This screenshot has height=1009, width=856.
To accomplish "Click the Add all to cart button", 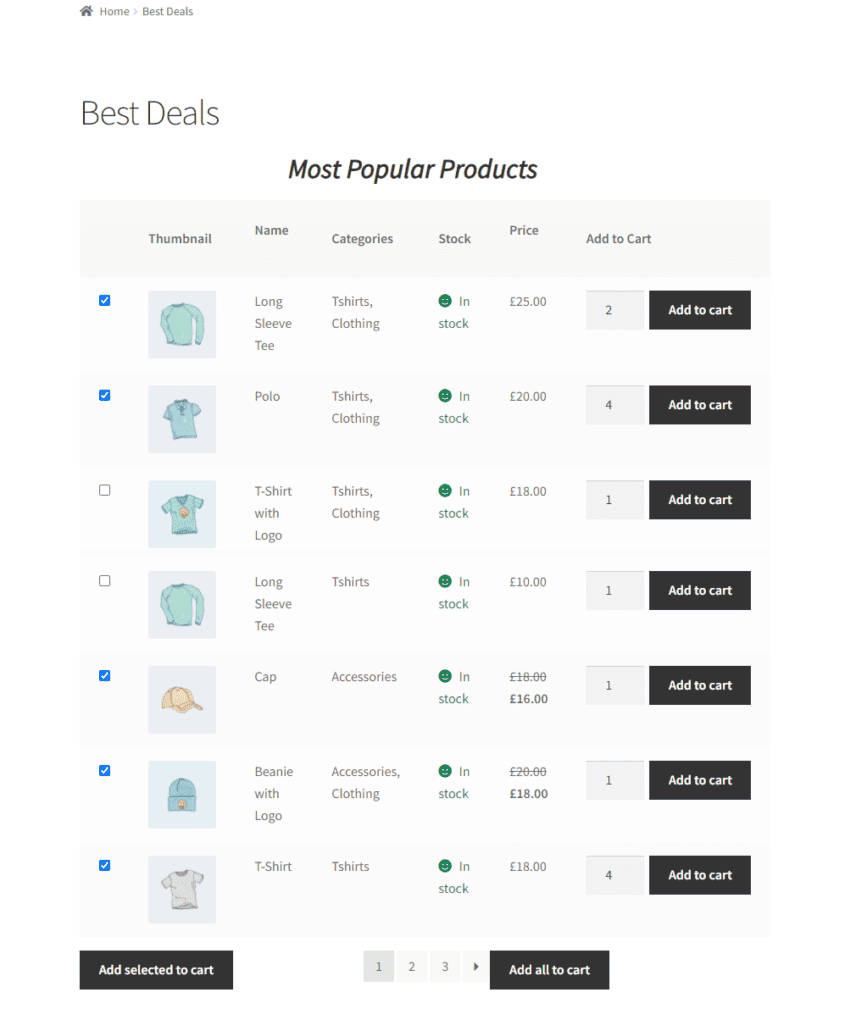I will 549,969.
